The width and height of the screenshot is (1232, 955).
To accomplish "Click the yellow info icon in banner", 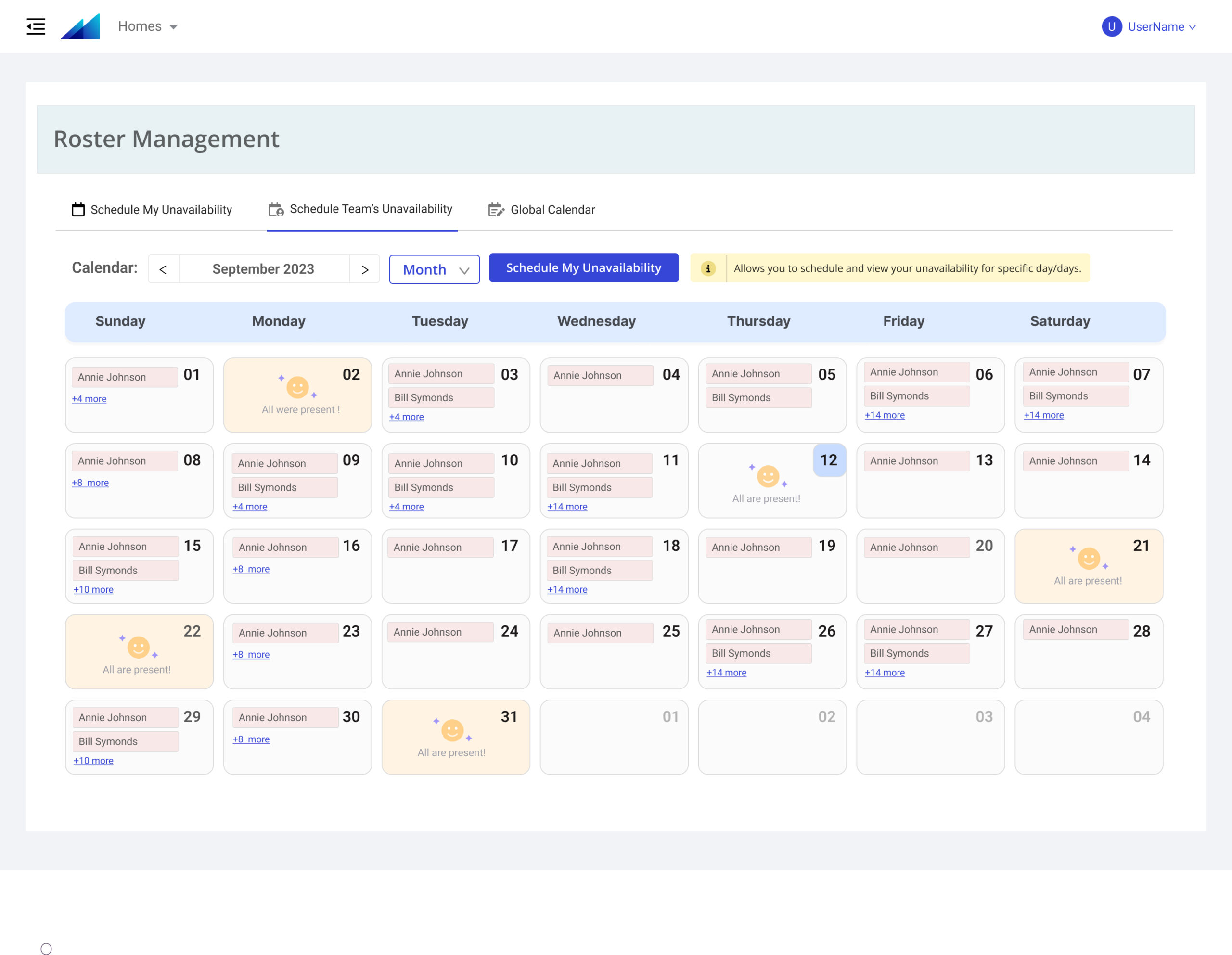I will pyautogui.click(x=708, y=268).
